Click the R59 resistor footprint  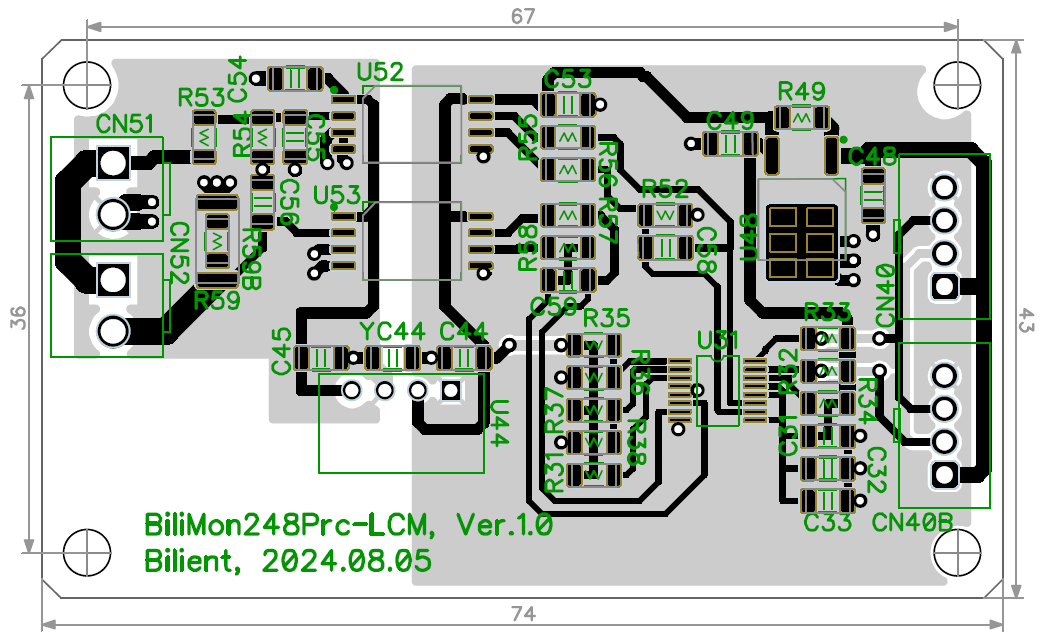tap(217, 242)
